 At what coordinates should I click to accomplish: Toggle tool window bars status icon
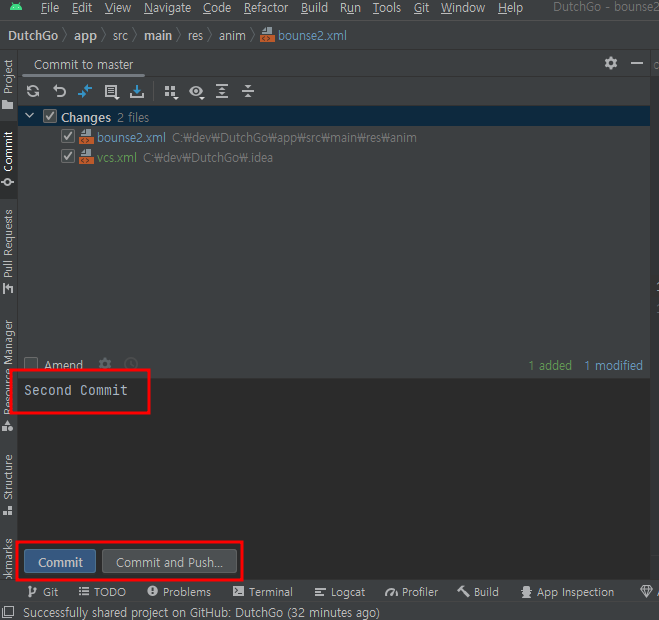pos(8,612)
